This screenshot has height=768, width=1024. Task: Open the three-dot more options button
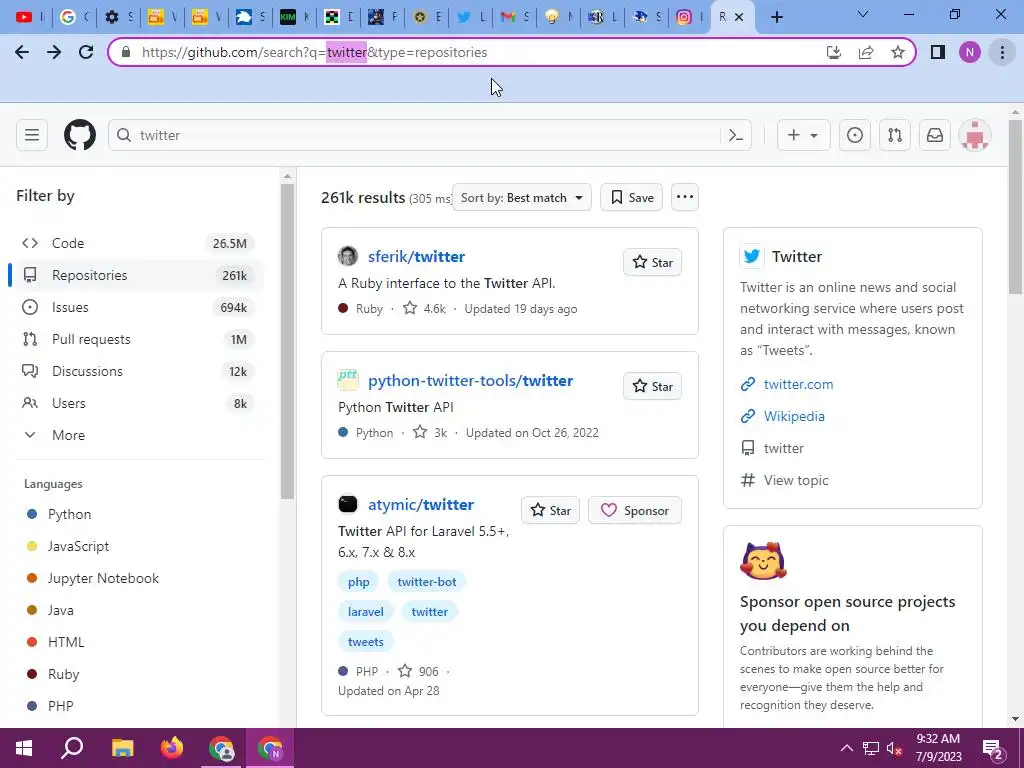pyautogui.click(x=684, y=197)
